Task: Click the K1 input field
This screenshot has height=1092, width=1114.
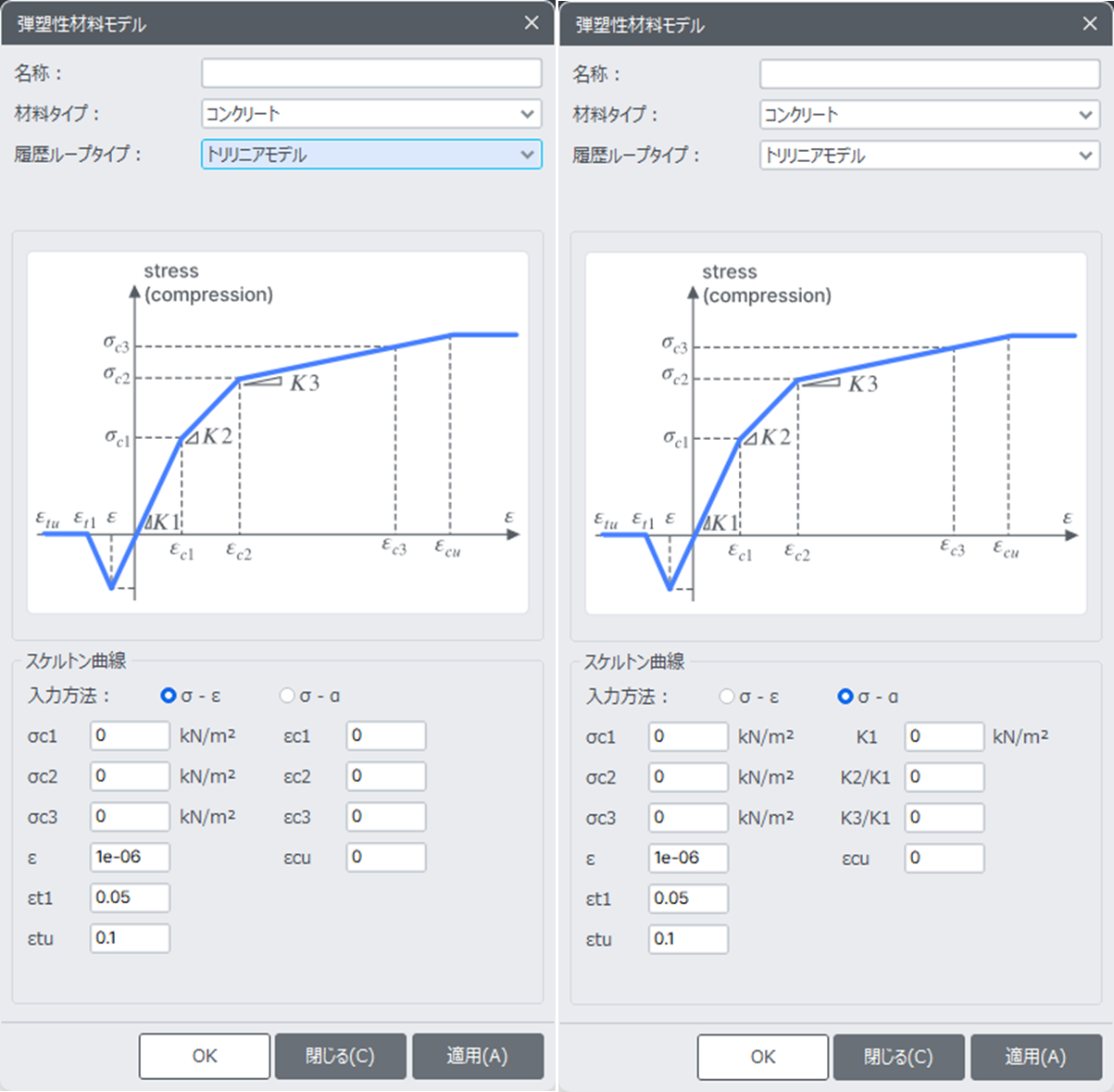Action: [x=944, y=736]
